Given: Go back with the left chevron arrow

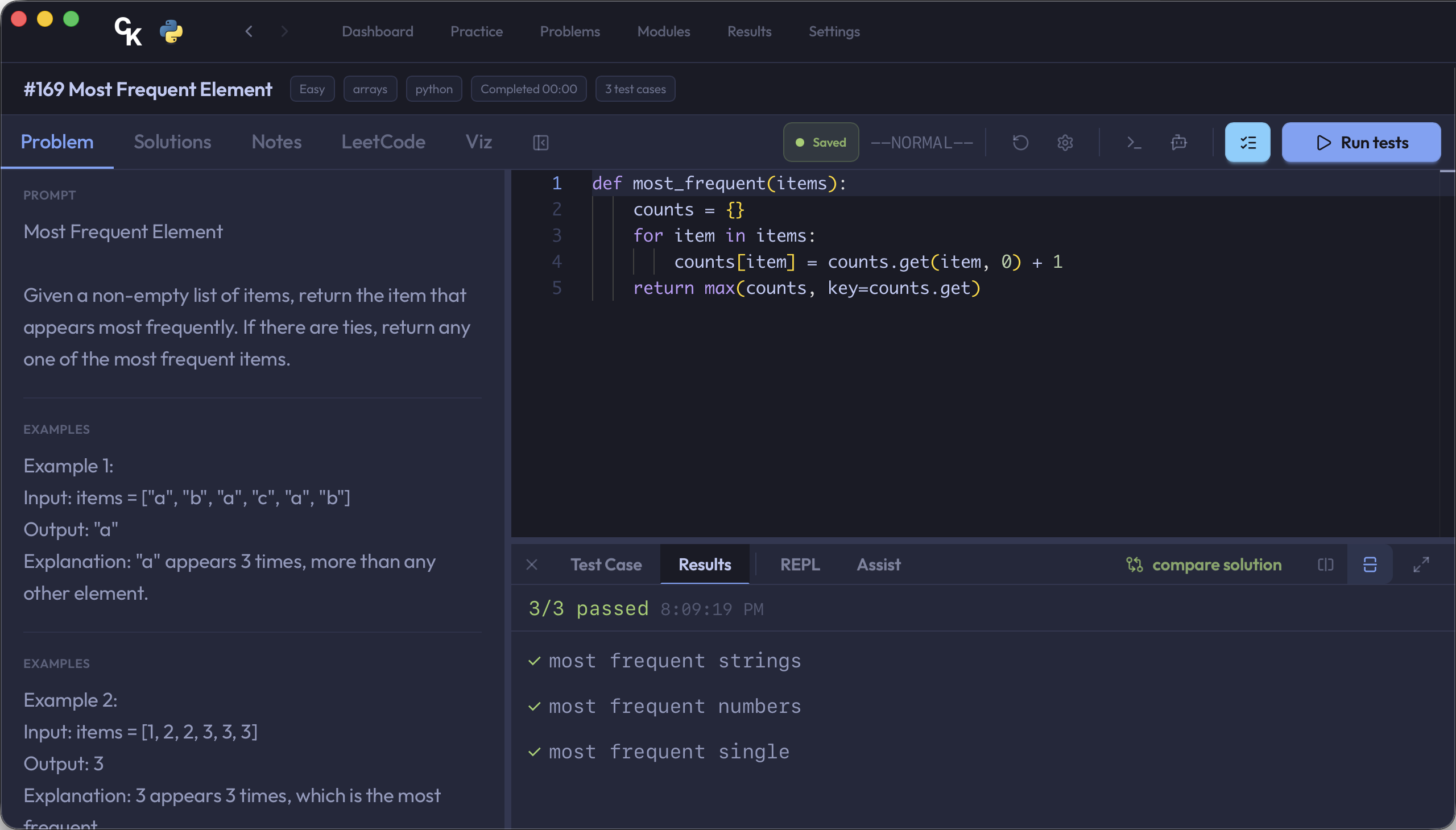Looking at the screenshot, I should 249,31.
